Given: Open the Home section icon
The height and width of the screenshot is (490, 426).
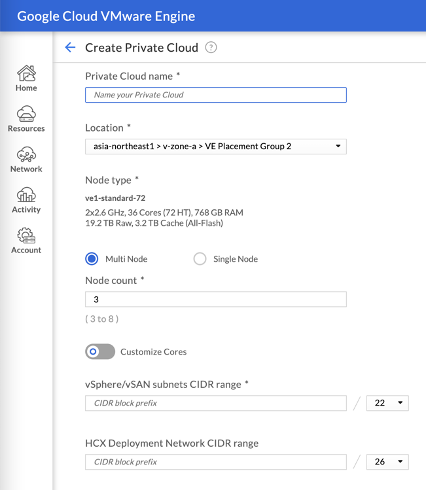Looking at the screenshot, I should (26, 73).
